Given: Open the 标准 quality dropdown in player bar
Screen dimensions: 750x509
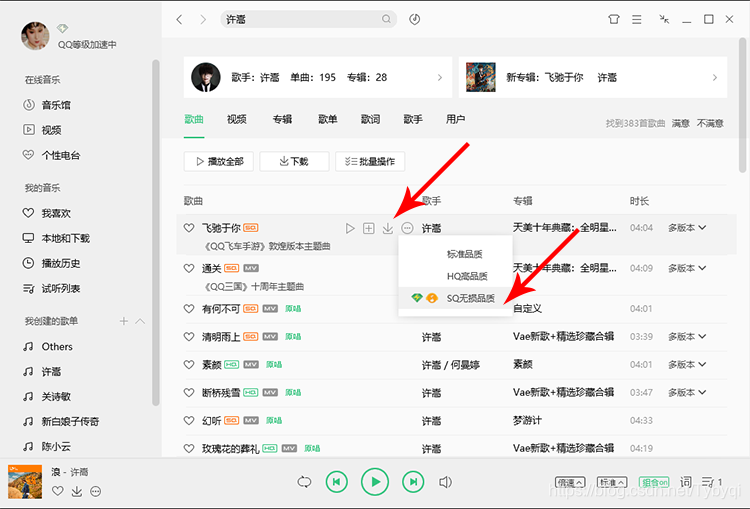Looking at the screenshot, I should tap(612, 482).
